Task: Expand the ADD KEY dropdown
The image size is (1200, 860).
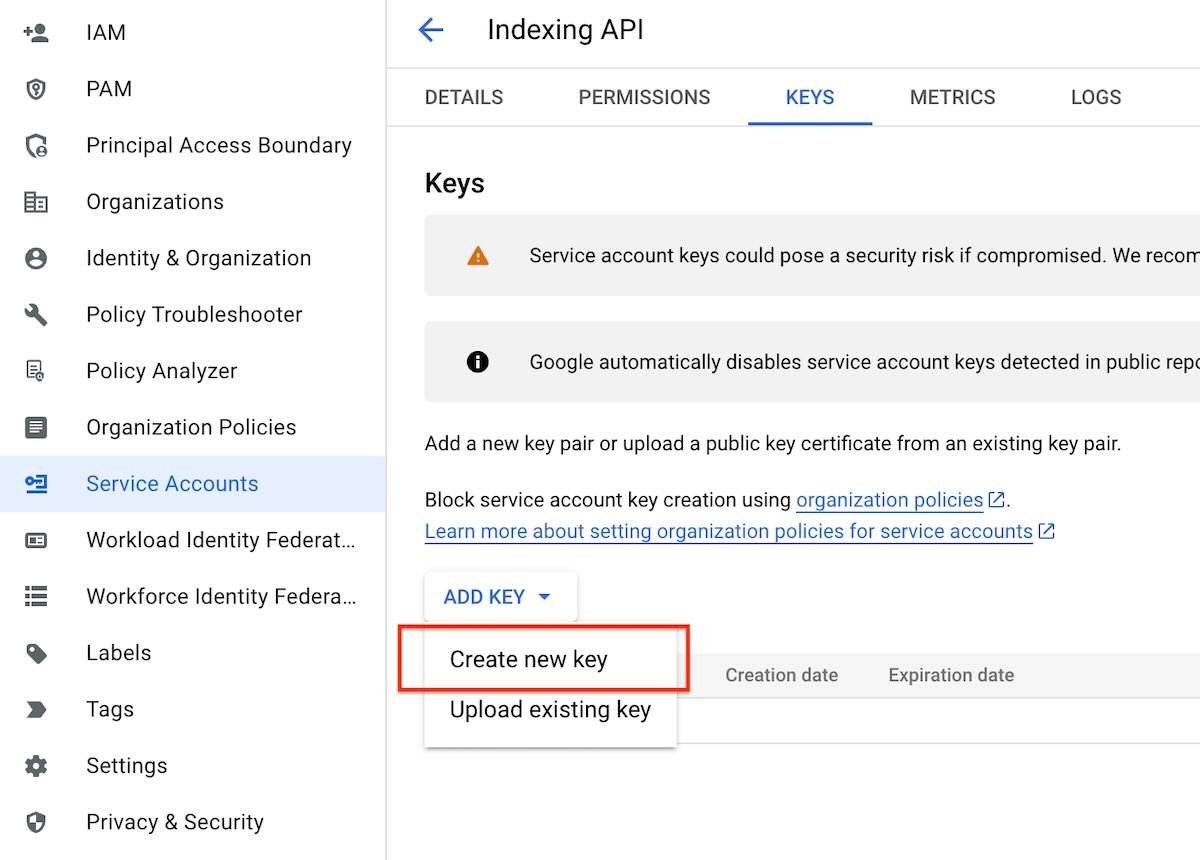Action: point(498,597)
